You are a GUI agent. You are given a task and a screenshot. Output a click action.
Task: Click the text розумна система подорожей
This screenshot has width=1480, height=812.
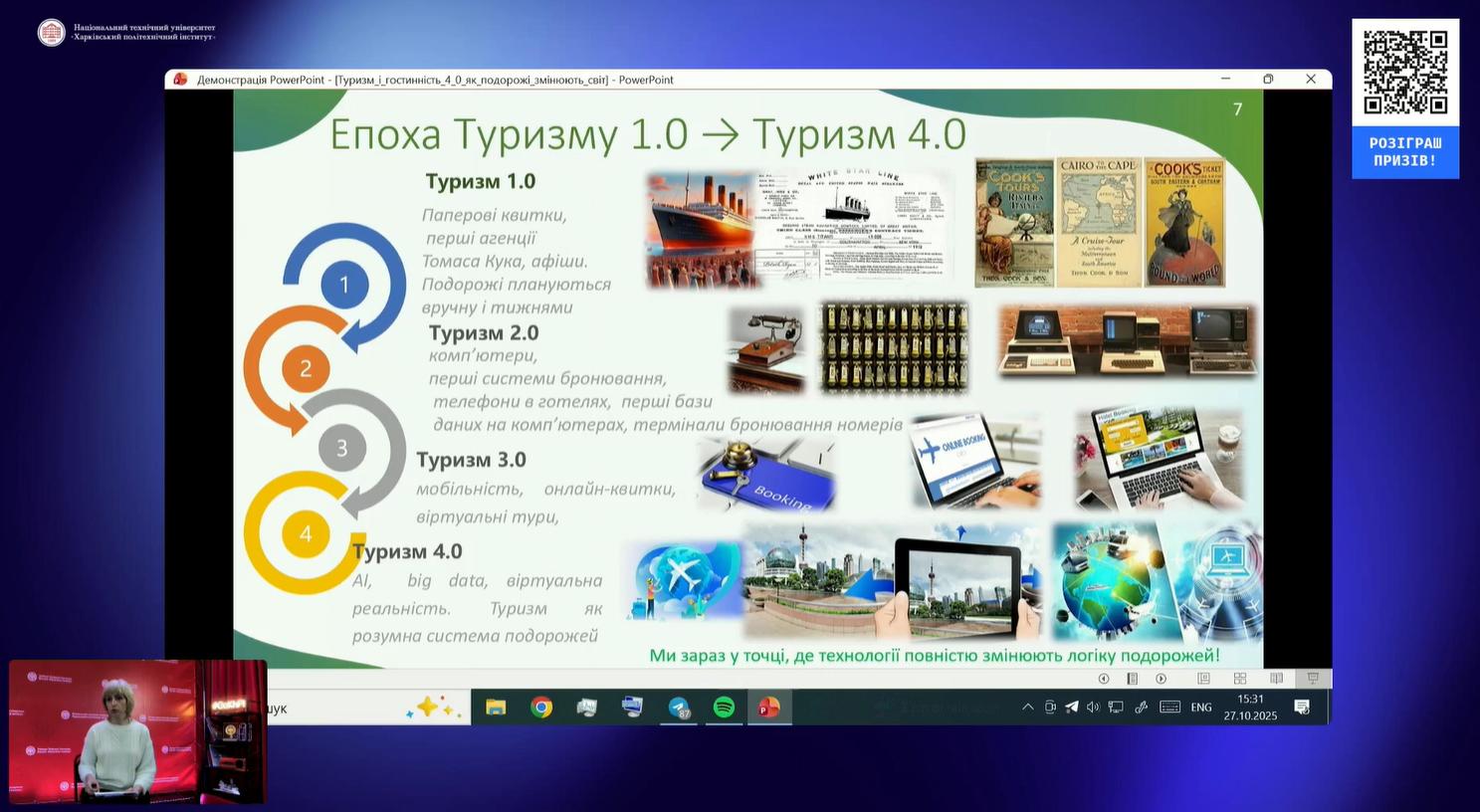475,636
